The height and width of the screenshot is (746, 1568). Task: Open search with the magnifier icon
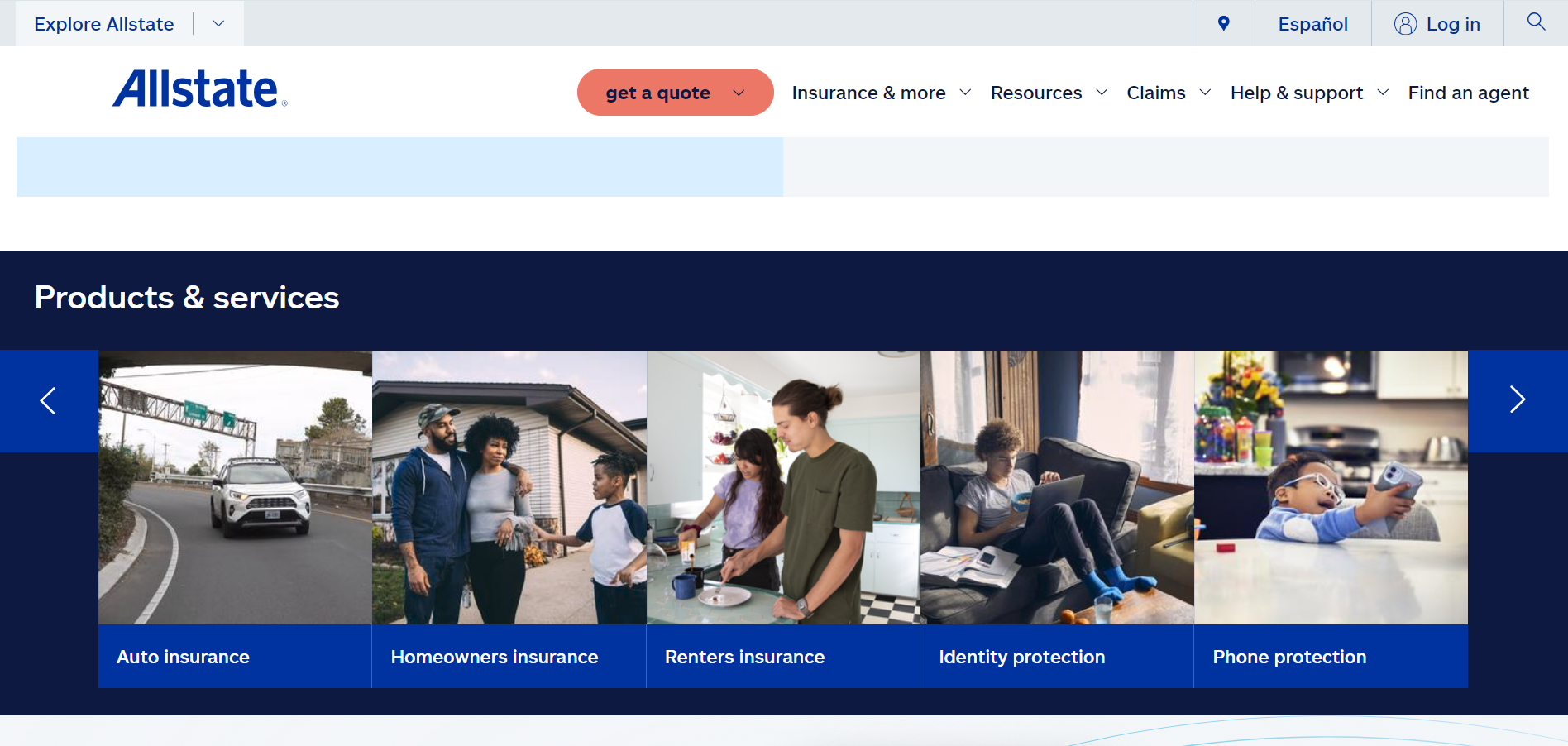tap(1536, 22)
